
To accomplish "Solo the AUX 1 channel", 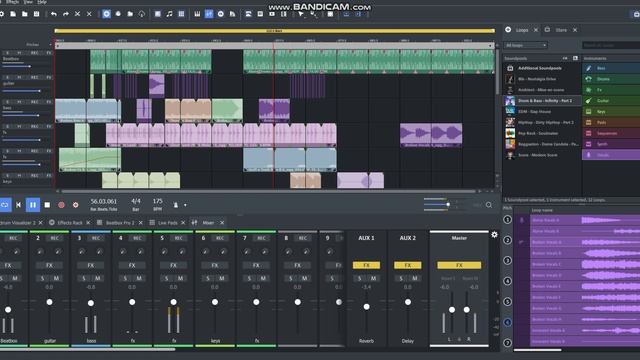I will click(359, 278).
